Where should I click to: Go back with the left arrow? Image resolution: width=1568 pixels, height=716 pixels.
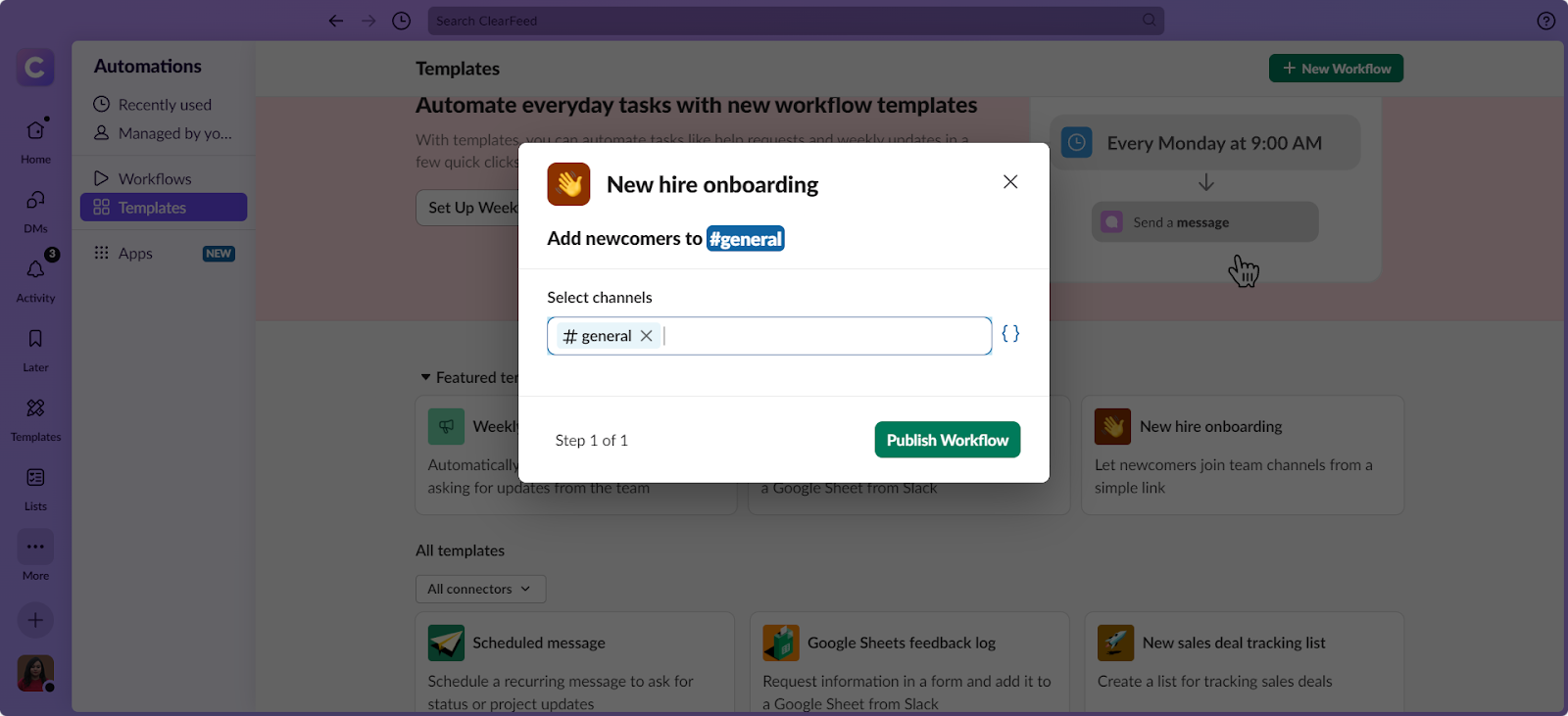pyautogui.click(x=336, y=21)
